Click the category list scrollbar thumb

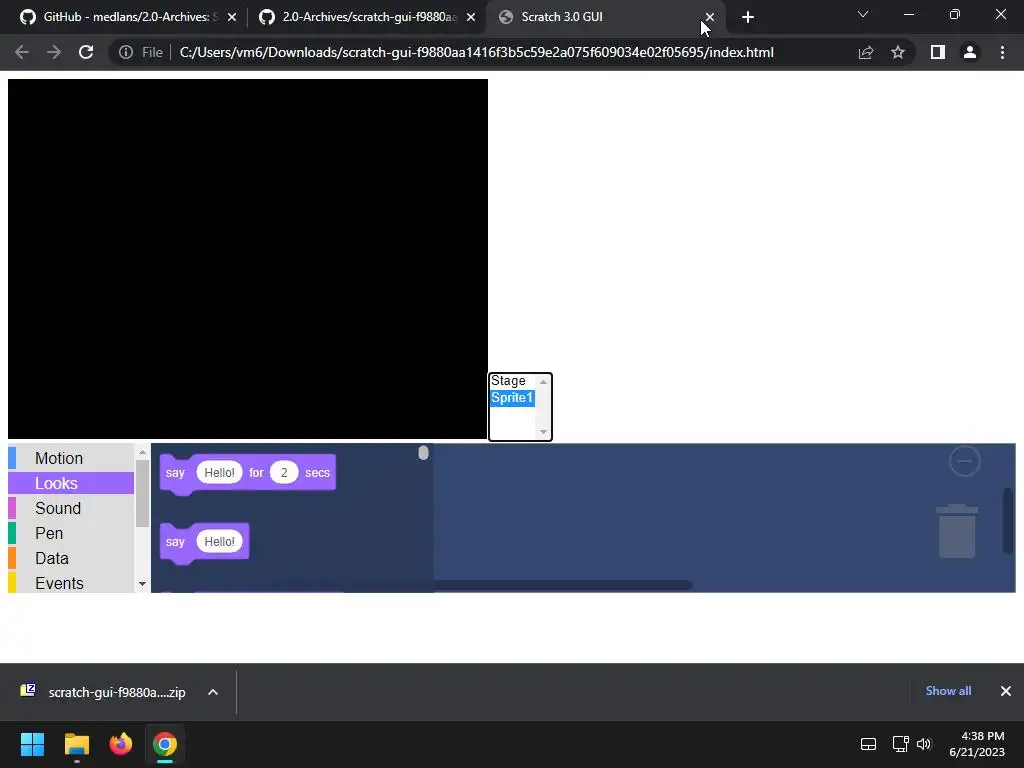coord(142,493)
